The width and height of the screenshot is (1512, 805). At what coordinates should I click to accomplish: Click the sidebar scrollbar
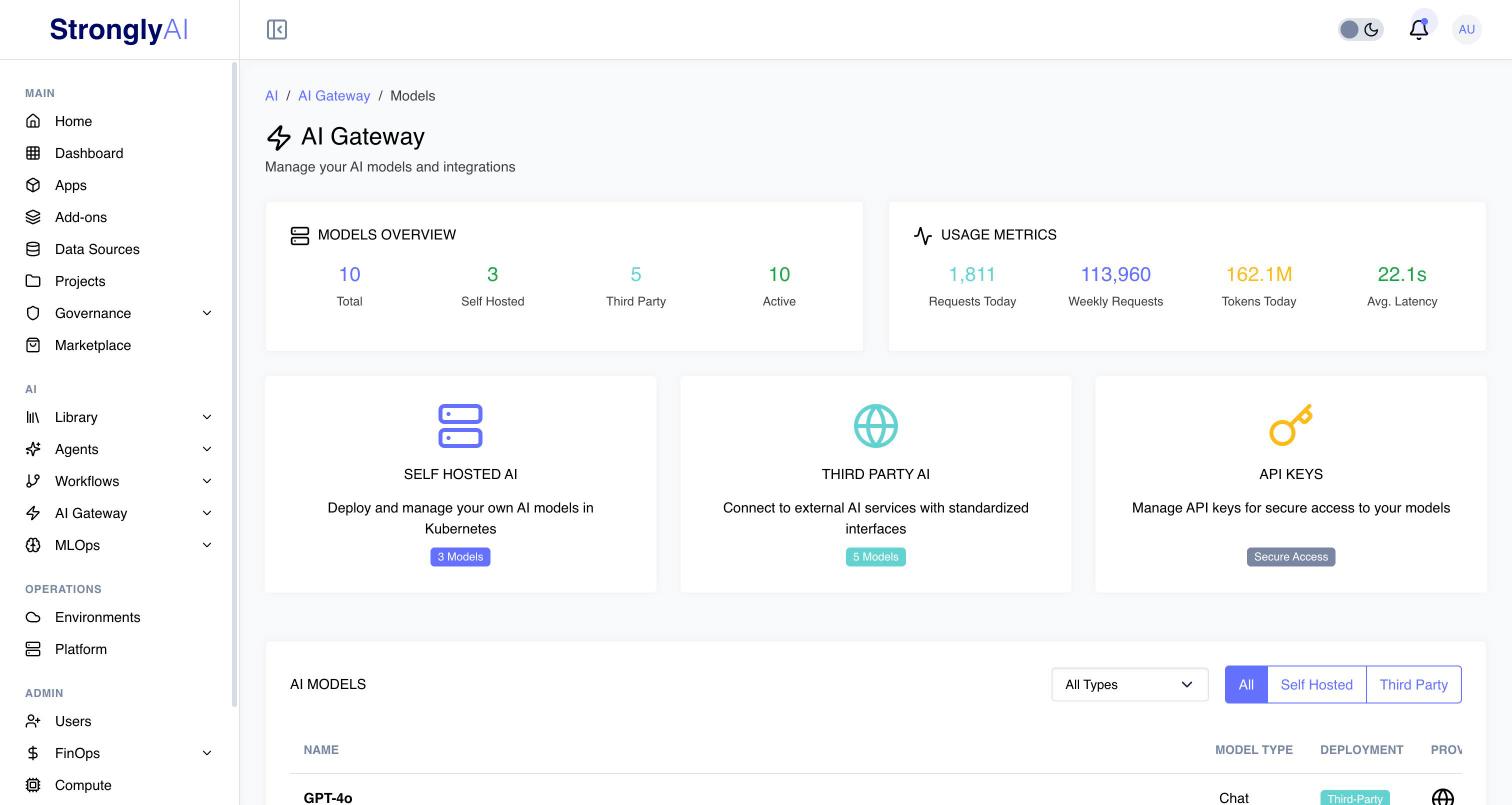235,385
